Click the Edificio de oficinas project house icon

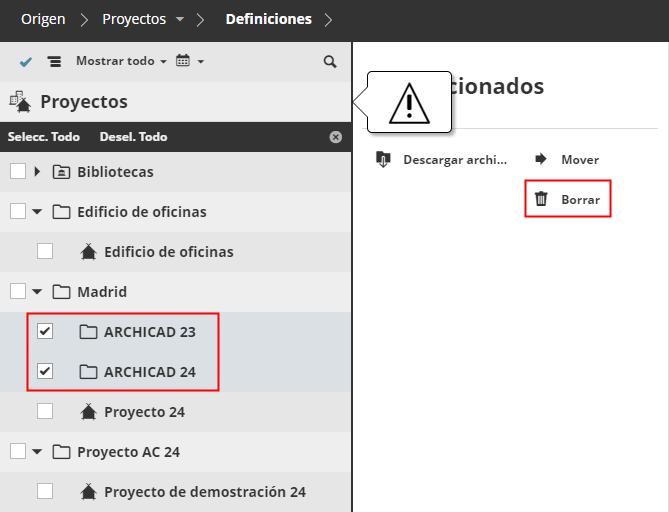(x=88, y=252)
